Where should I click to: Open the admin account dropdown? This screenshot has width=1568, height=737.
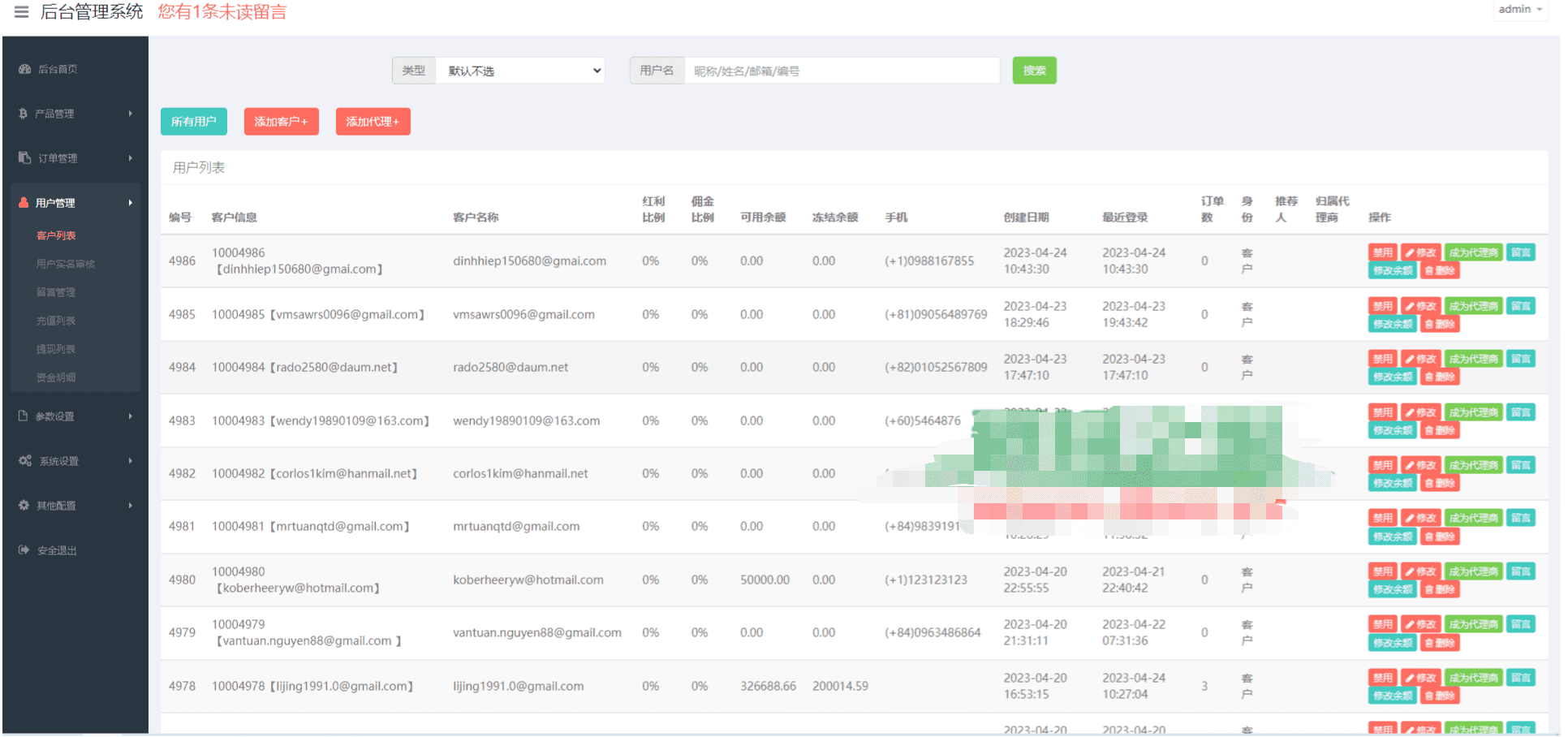(1519, 10)
